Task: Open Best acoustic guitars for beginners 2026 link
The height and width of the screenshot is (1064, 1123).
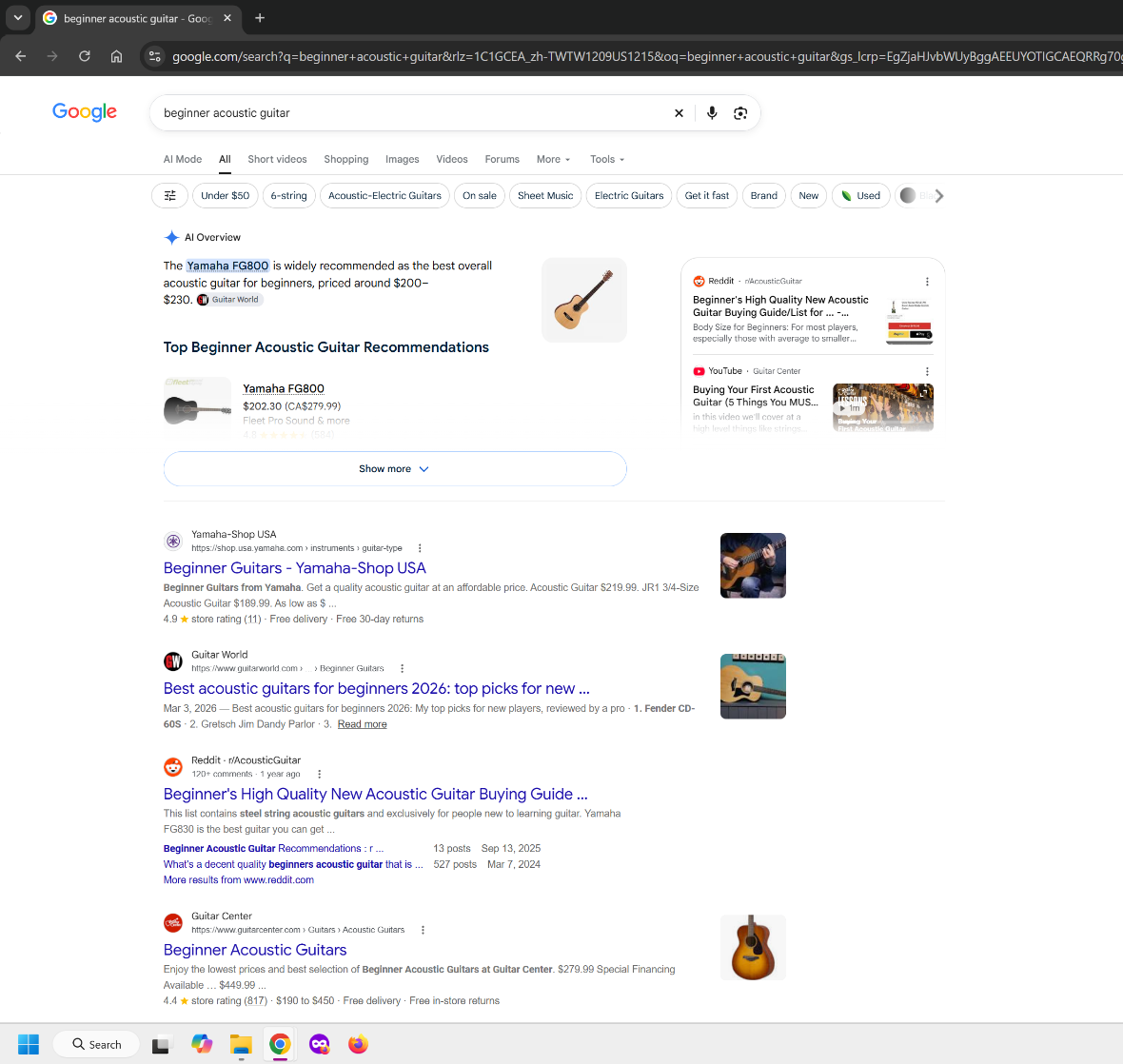Action: tap(377, 688)
